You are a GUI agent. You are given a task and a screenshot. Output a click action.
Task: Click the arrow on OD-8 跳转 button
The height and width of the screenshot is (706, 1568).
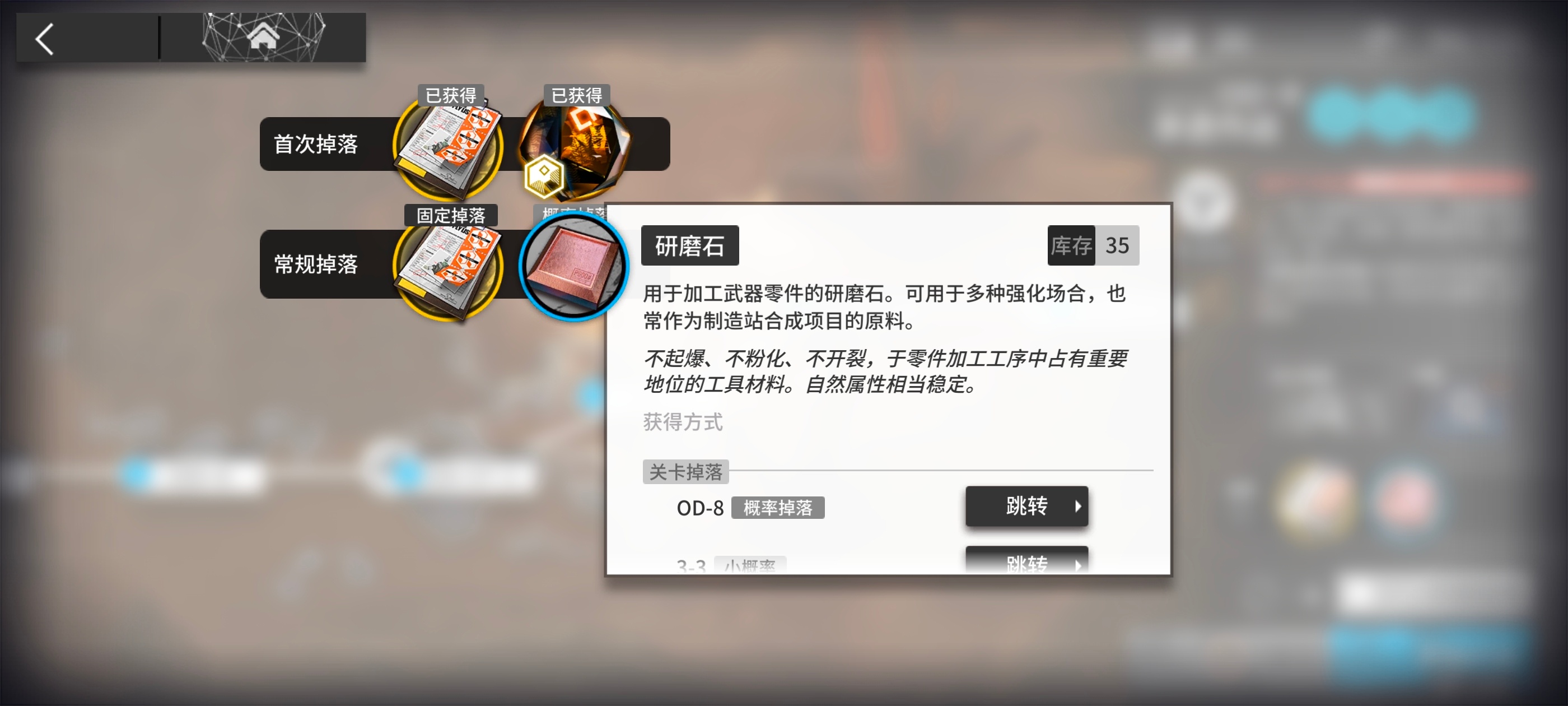coord(1078,506)
